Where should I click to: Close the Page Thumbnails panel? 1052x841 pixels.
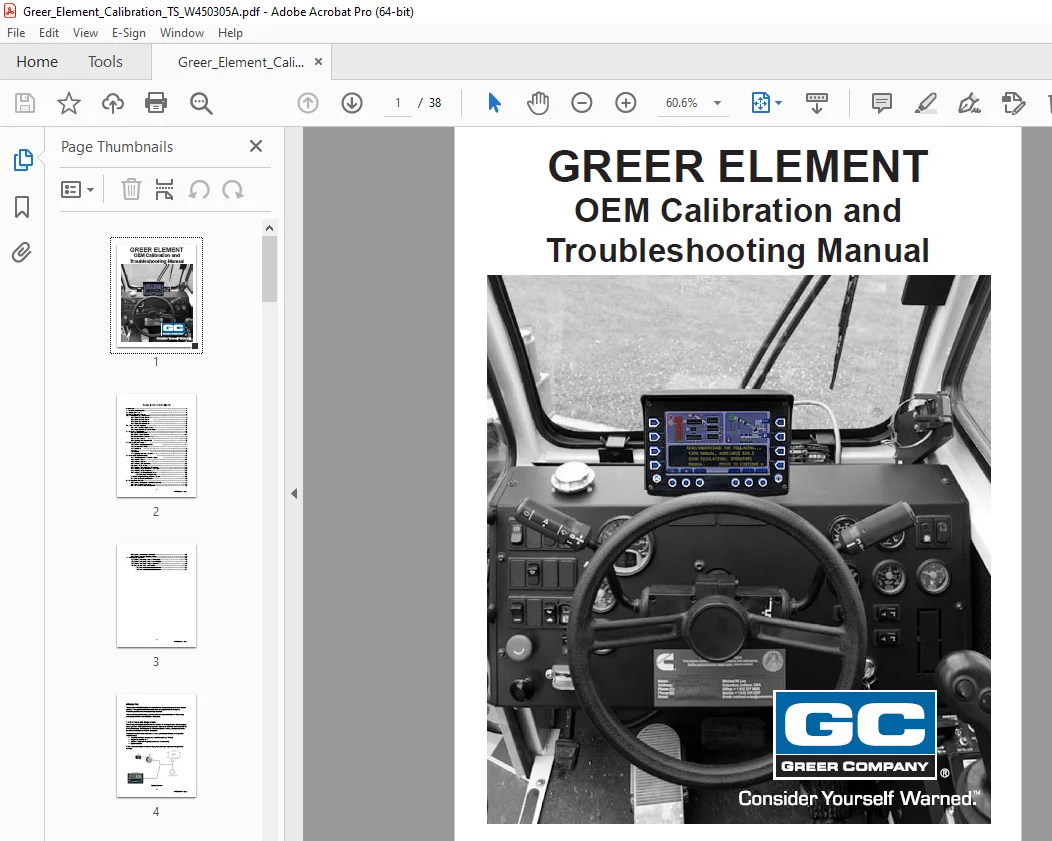[x=256, y=146]
